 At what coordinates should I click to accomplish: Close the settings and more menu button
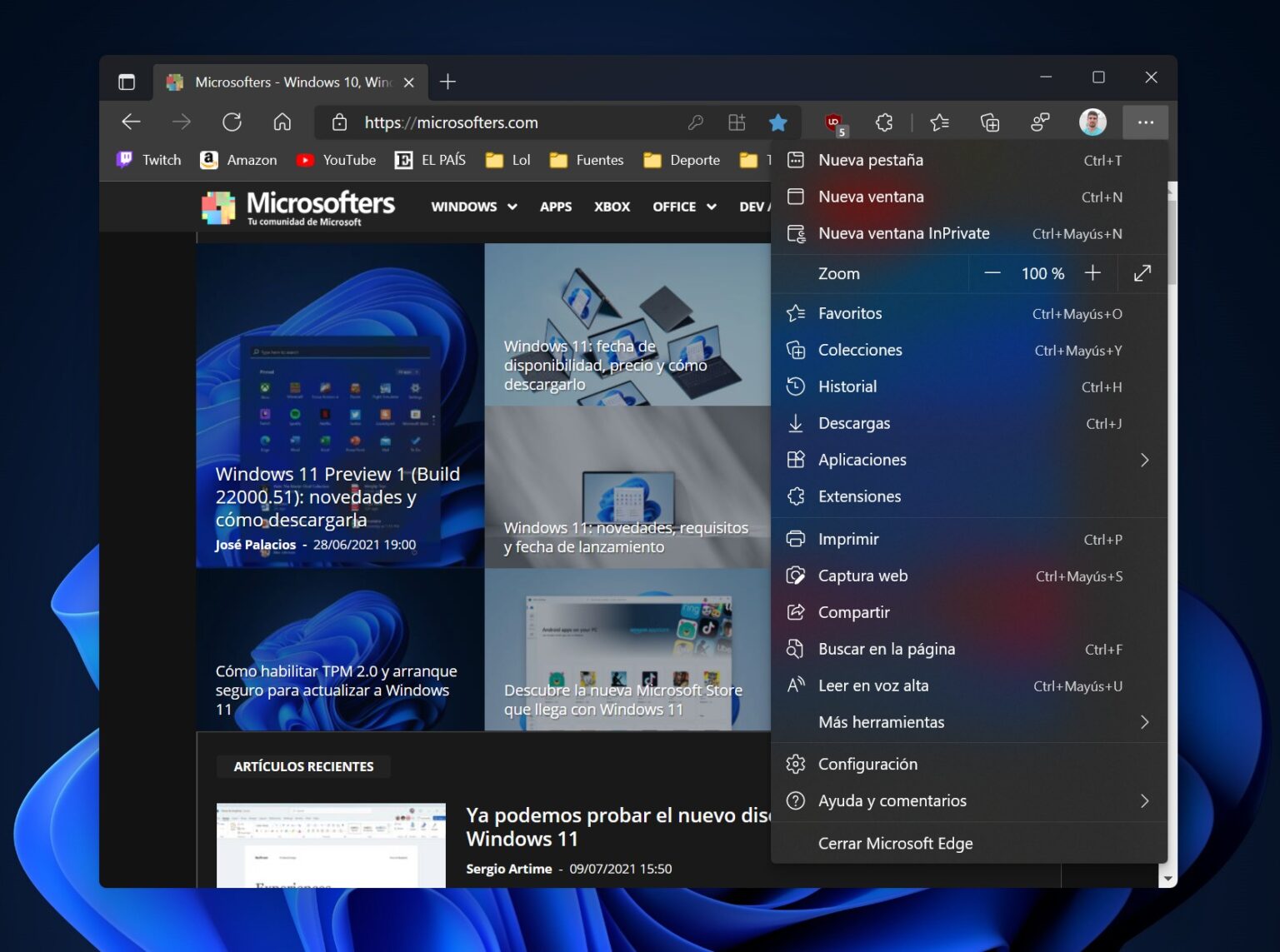[1146, 122]
